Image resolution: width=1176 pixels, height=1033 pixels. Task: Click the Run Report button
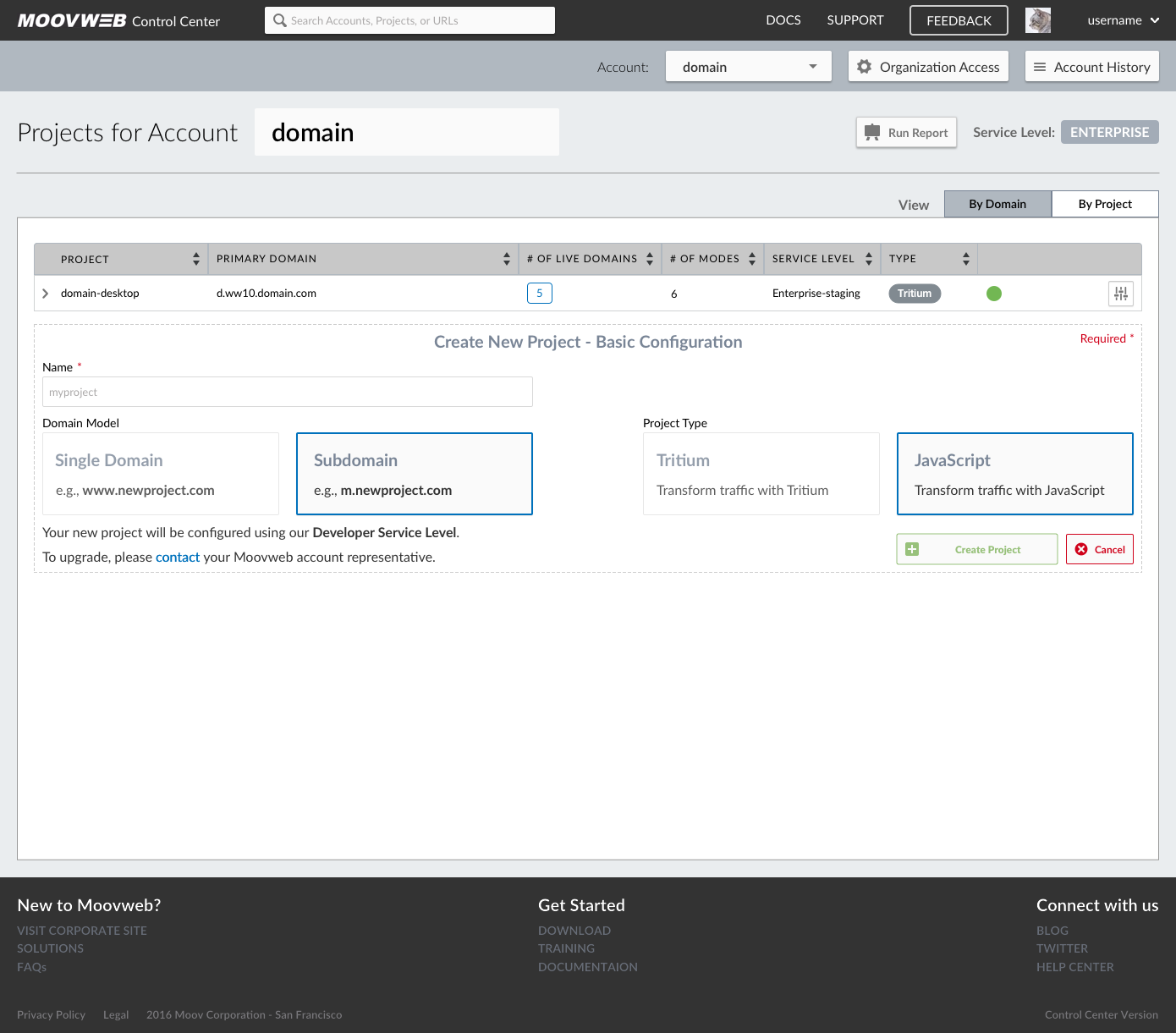pos(906,133)
